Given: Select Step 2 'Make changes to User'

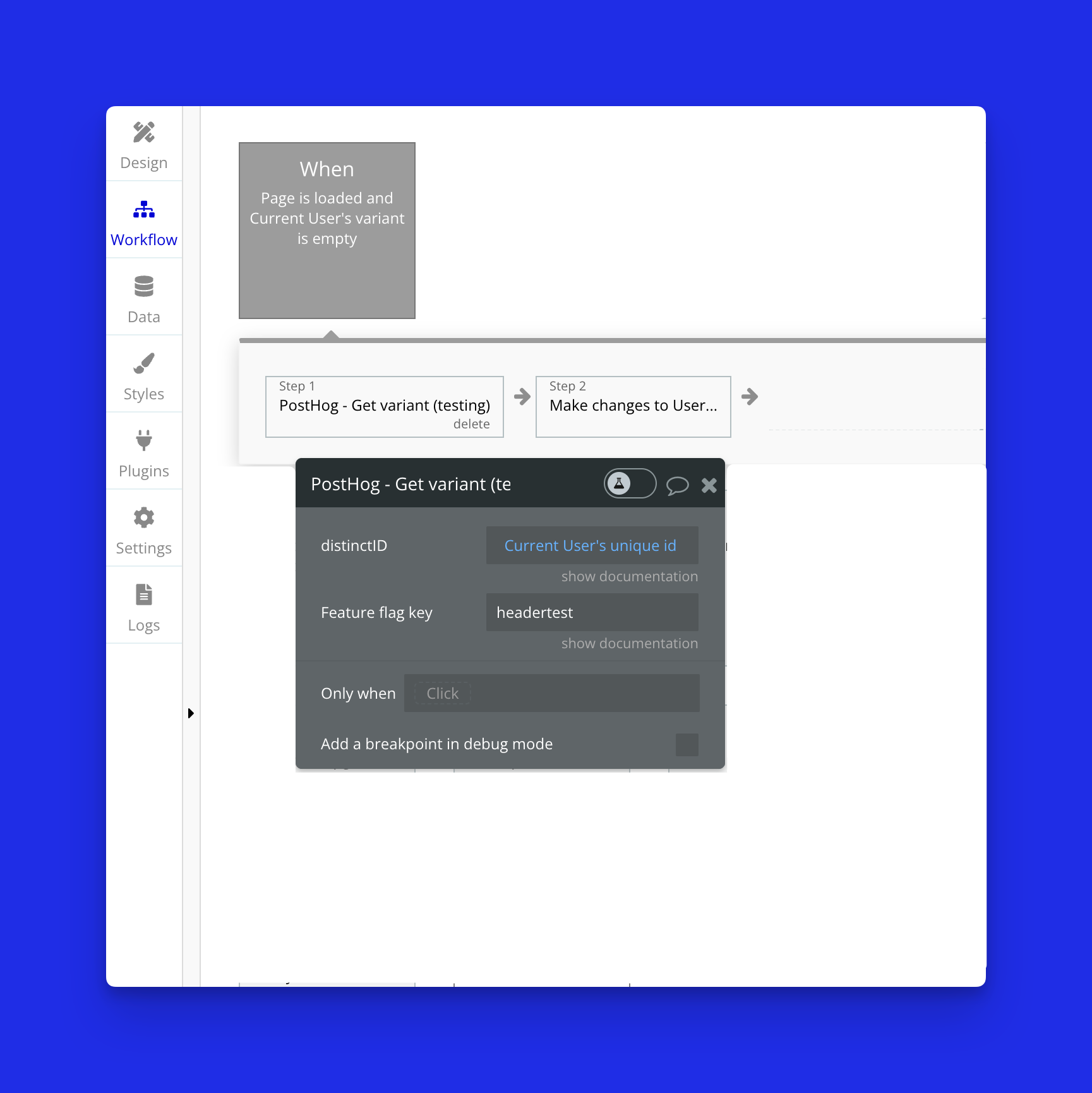Looking at the screenshot, I should (633, 406).
